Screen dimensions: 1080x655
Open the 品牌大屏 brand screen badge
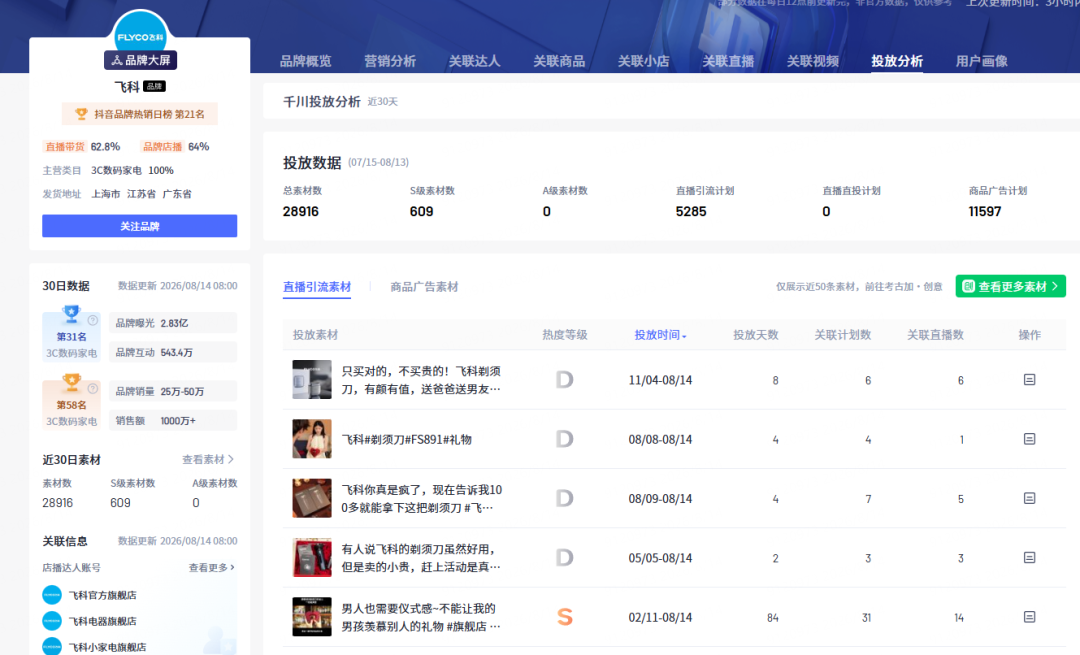click(x=141, y=60)
